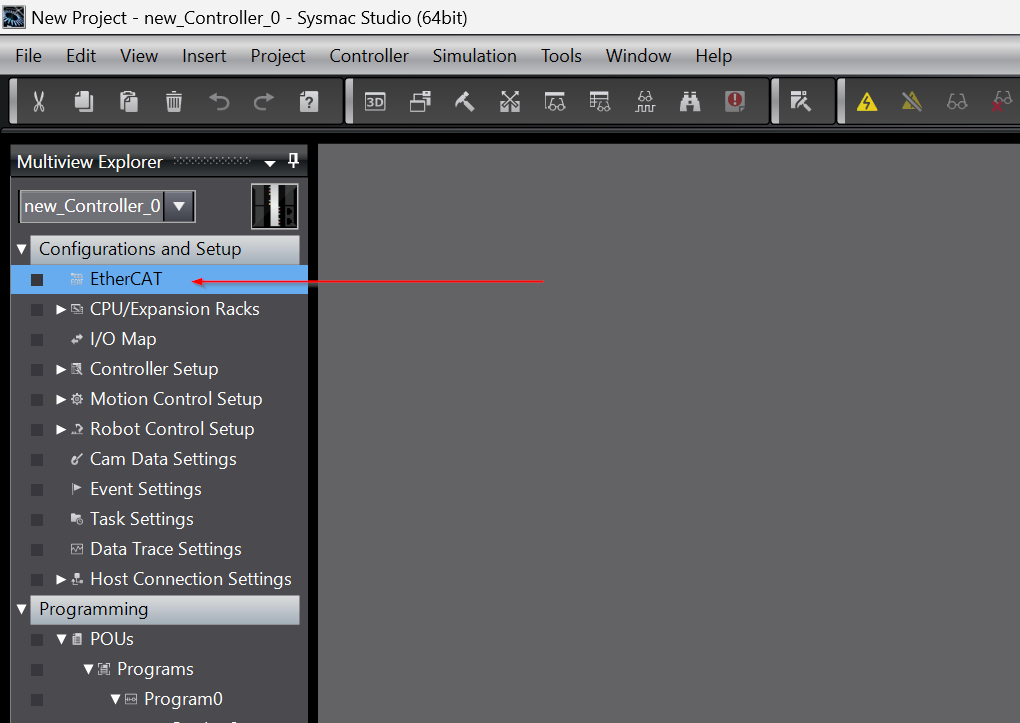Expand the Robot Control Setup node

60,429
